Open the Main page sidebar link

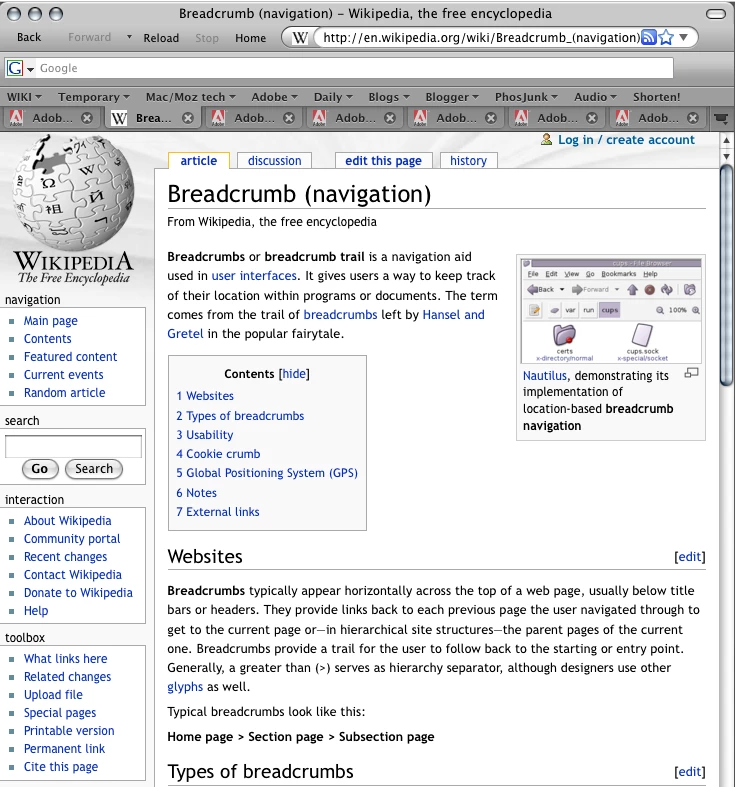(x=51, y=321)
